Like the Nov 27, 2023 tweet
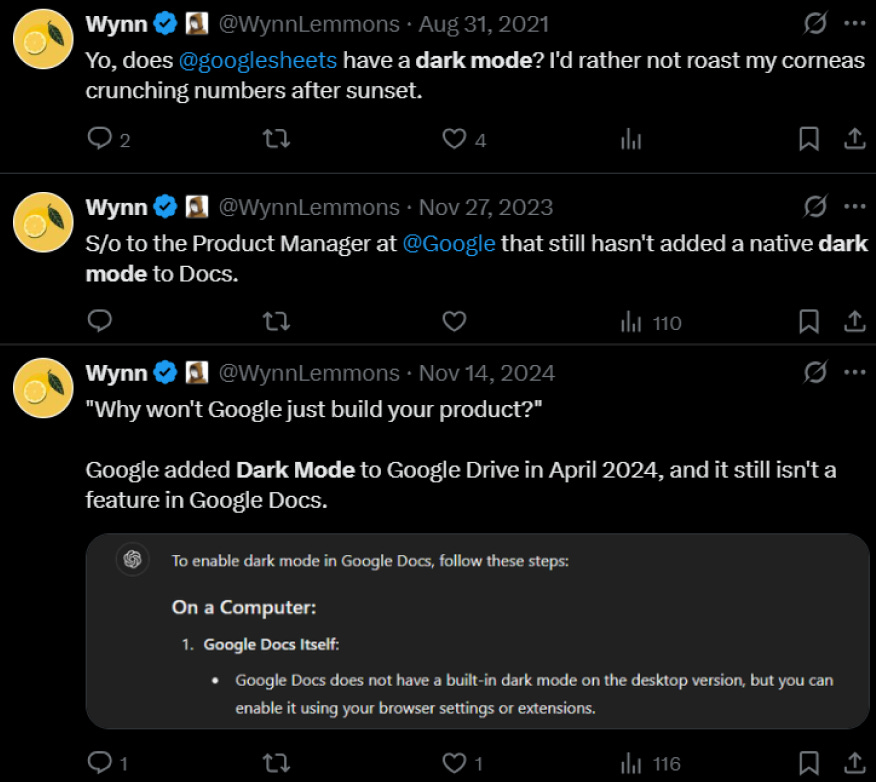The image size is (876, 782). tap(454, 321)
